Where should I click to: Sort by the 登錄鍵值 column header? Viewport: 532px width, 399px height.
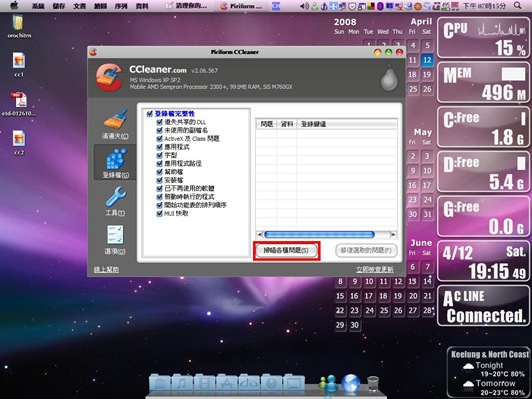coord(347,124)
